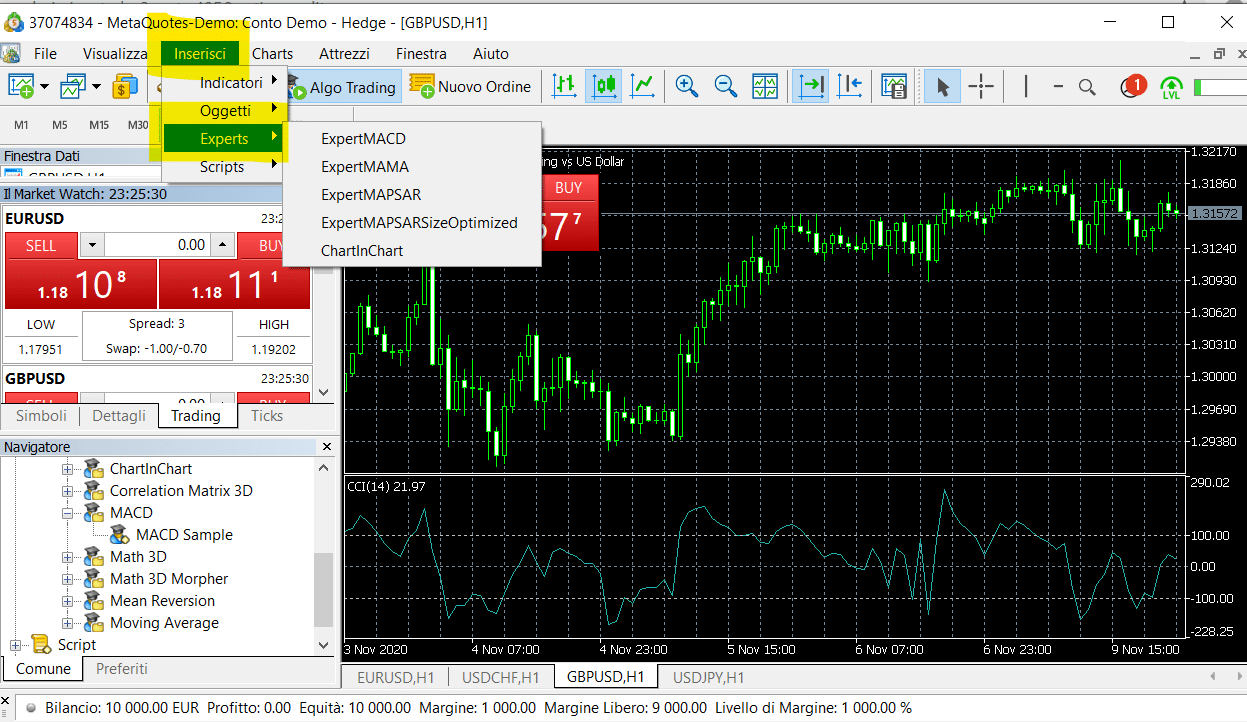Switch to the USDJPY,H1 chart tab
The image size is (1247, 722).
(706, 677)
